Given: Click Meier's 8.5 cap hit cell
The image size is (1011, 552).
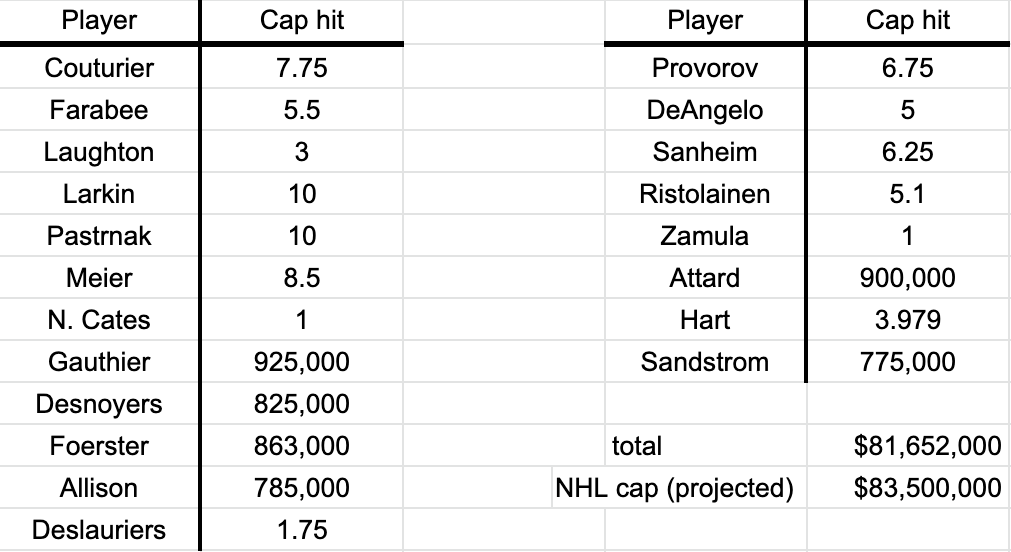Looking at the screenshot, I should (301, 278).
